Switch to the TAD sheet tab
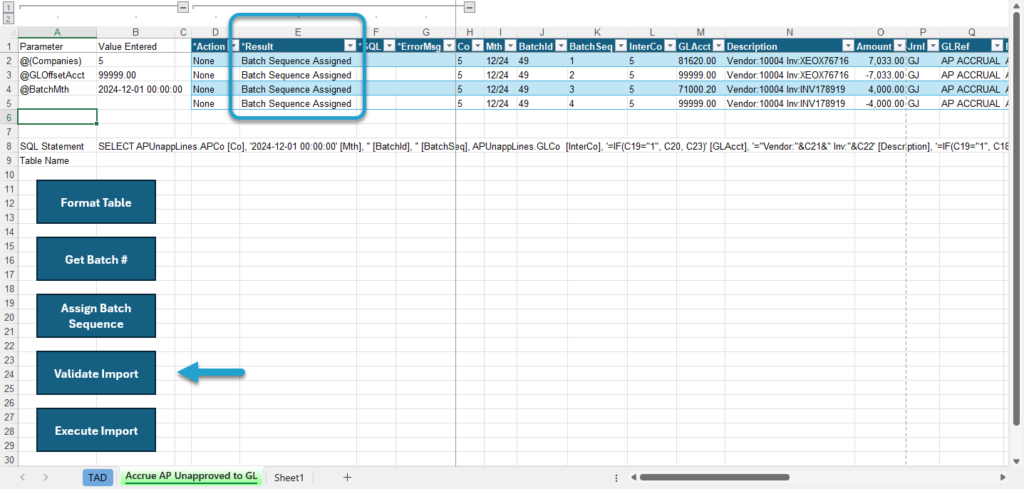 (97, 477)
